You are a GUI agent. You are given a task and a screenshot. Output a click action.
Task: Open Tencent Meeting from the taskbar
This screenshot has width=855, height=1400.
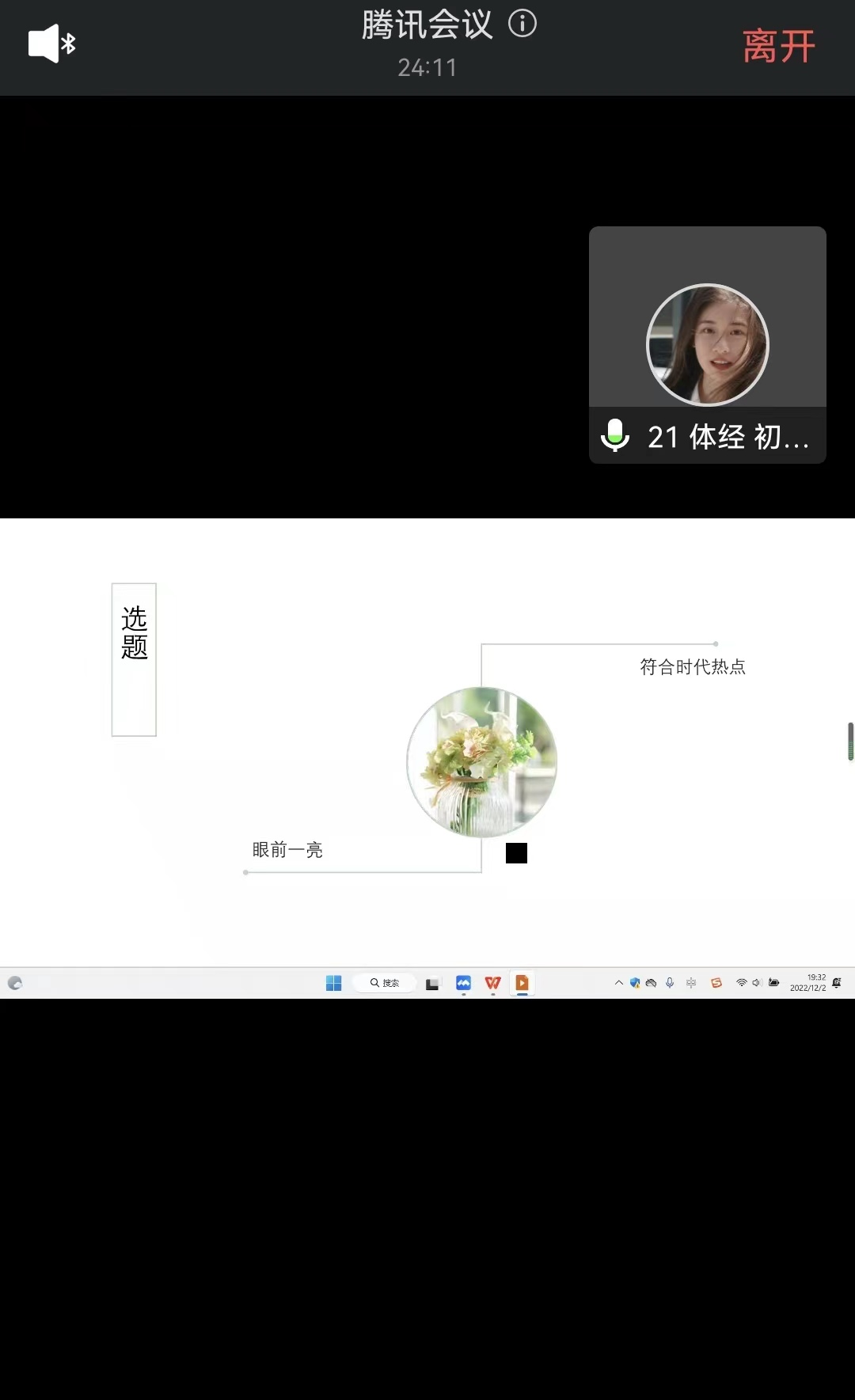463,983
